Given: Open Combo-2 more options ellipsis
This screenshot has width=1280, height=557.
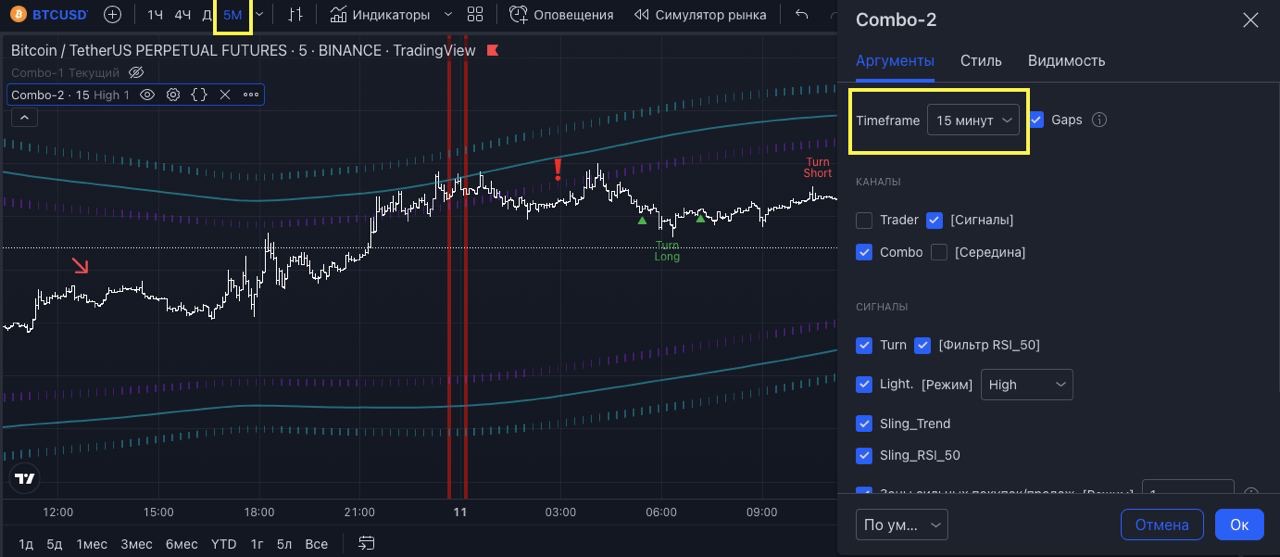Looking at the screenshot, I should (251, 95).
